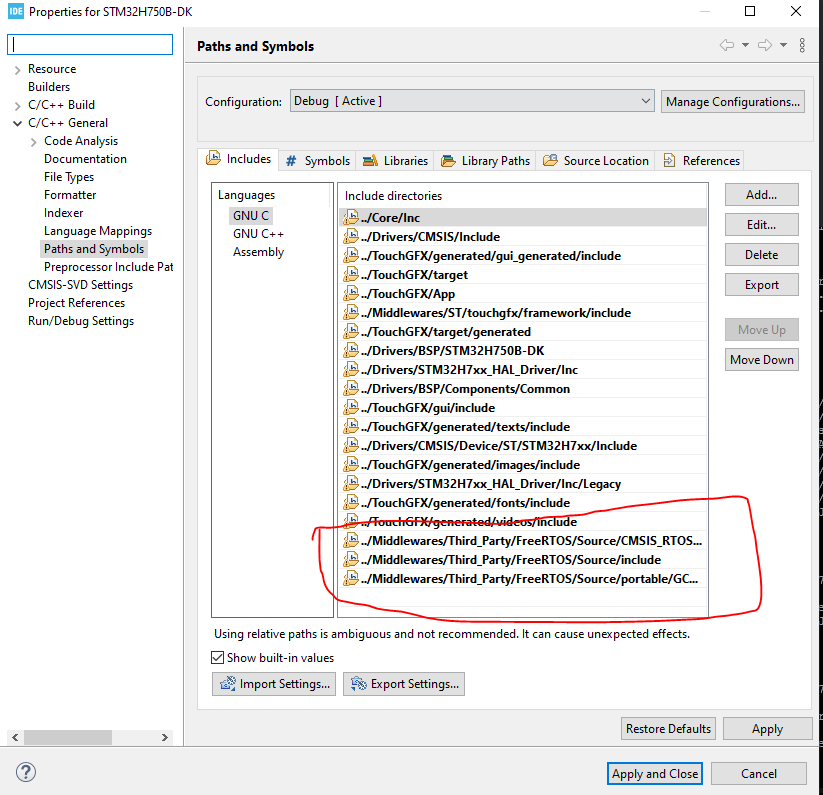This screenshot has width=823, height=795.
Task: Open Run/Debug Settings in tree
Action: pos(81,321)
